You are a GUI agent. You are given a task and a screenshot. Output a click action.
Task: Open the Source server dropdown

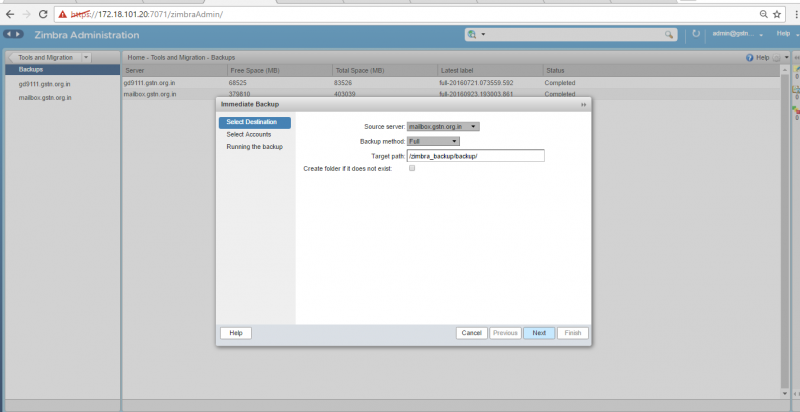pyautogui.click(x=443, y=126)
